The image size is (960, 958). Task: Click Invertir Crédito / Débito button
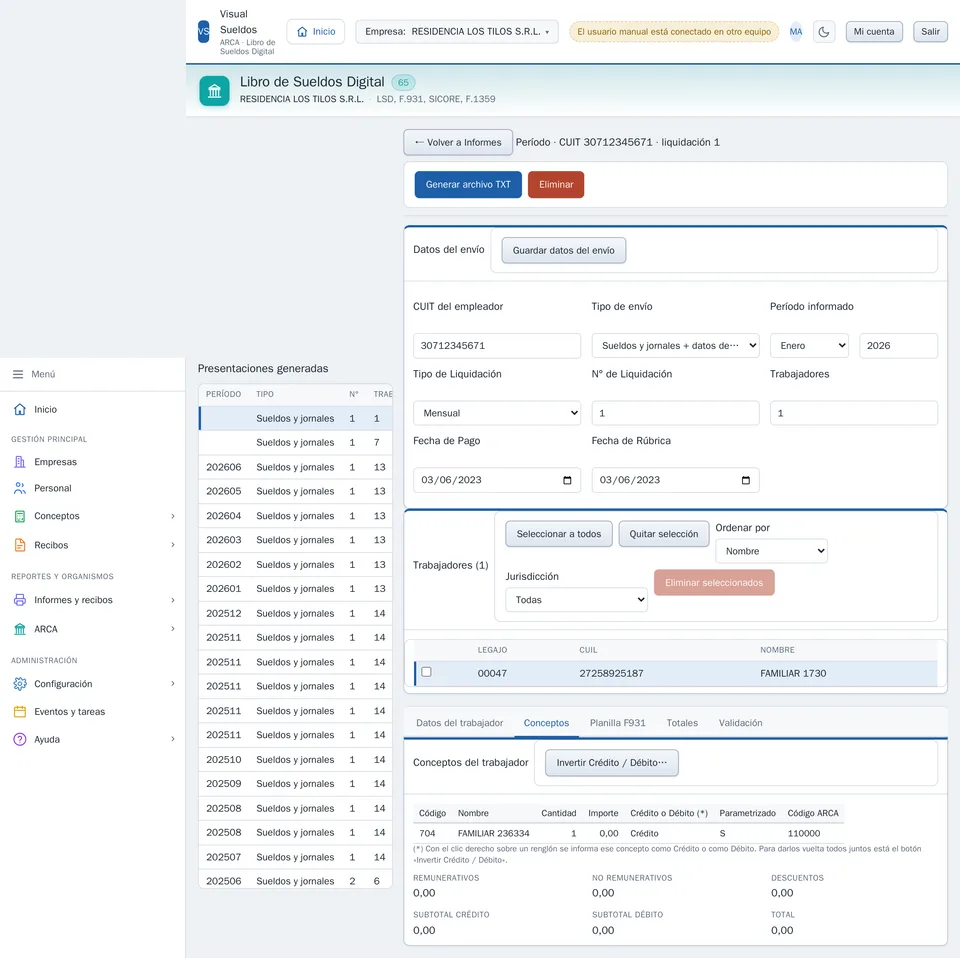(612, 763)
